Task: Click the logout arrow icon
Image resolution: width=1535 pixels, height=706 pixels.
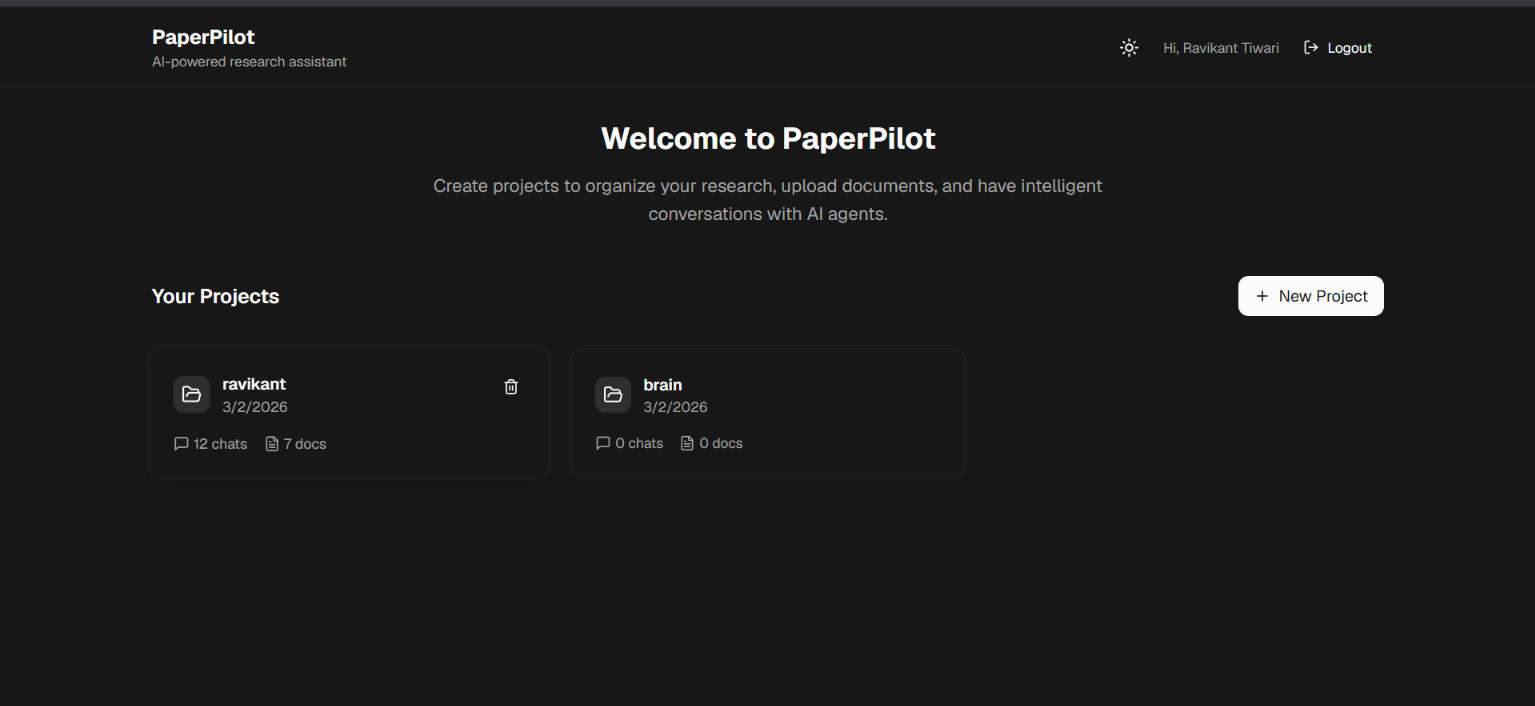Action: (x=1311, y=48)
